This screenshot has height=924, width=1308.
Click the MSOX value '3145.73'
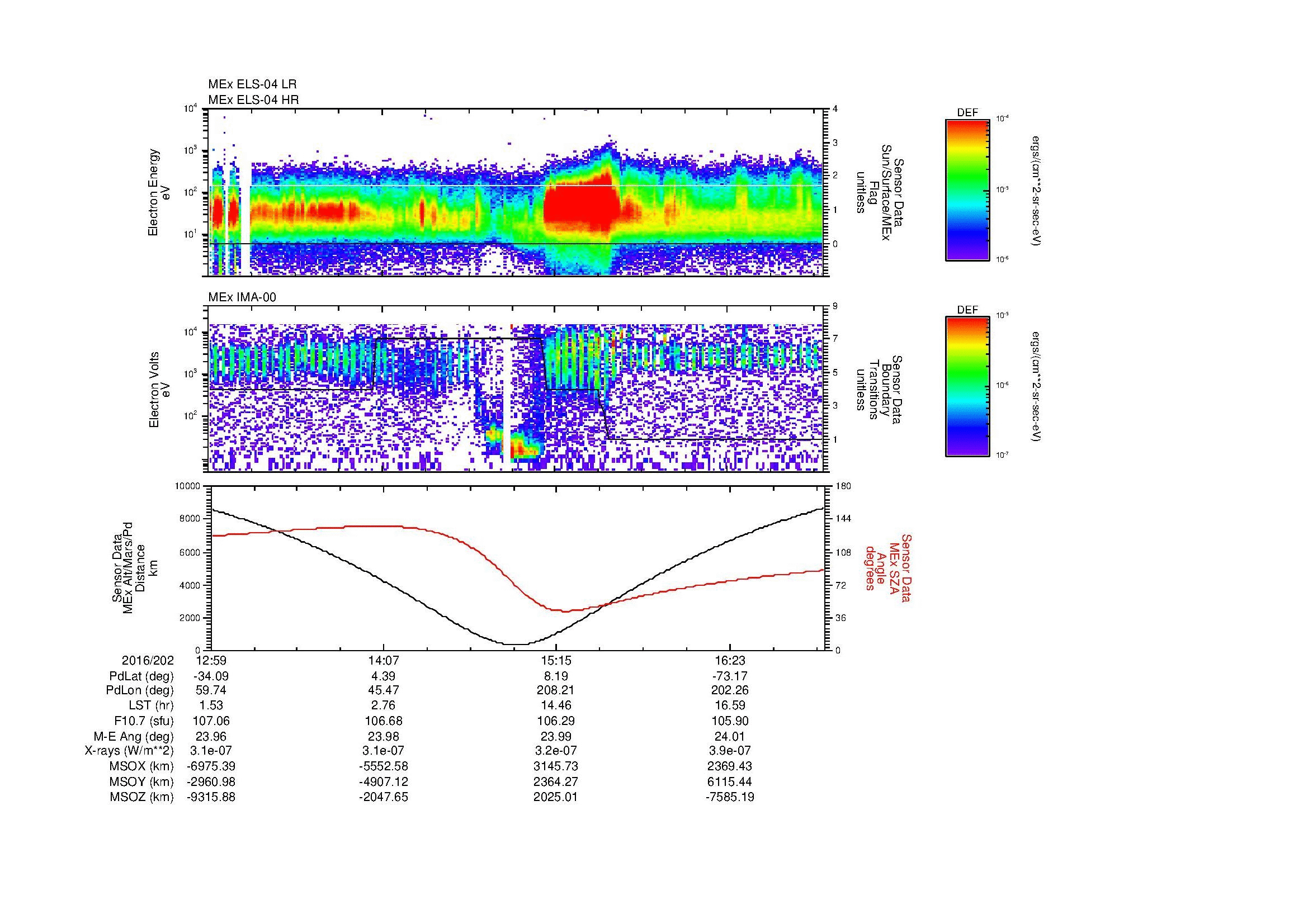(556, 766)
